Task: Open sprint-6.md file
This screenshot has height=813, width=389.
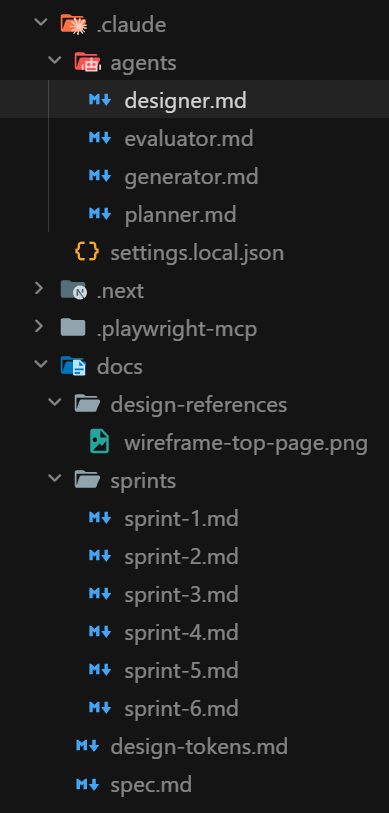Action: (x=182, y=708)
